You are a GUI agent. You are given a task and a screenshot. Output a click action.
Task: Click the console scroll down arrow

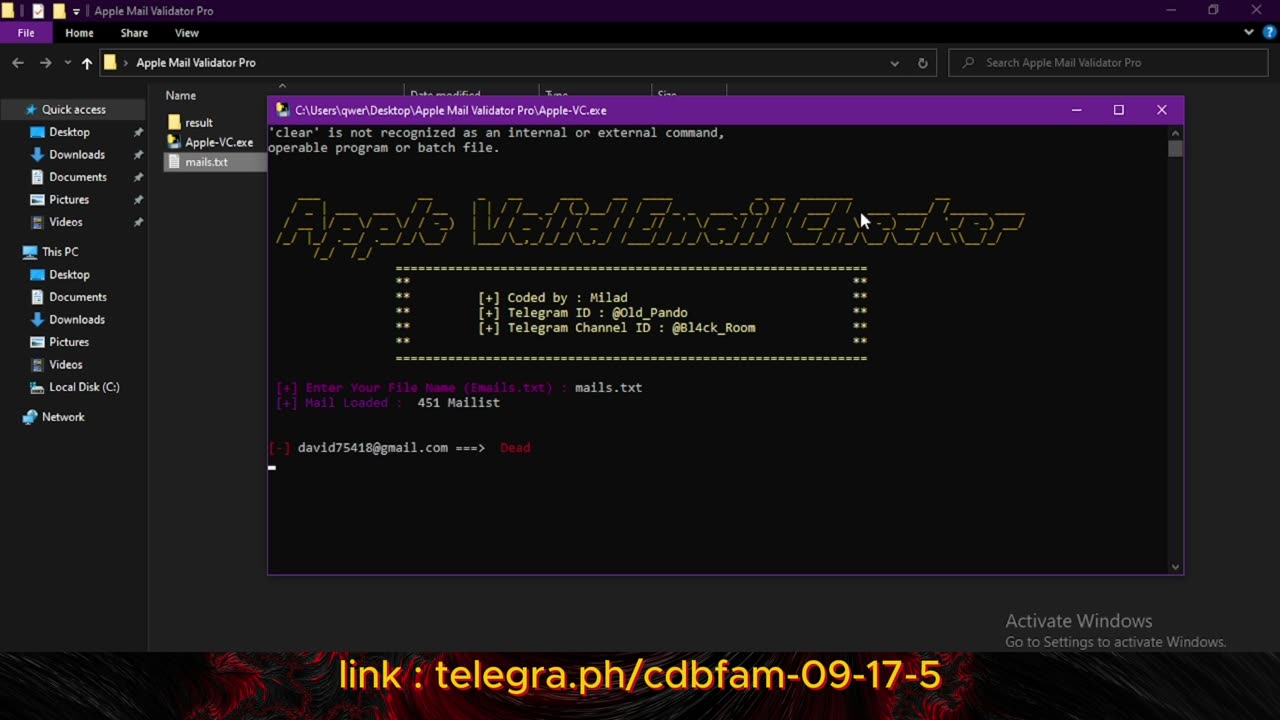pos(1175,566)
